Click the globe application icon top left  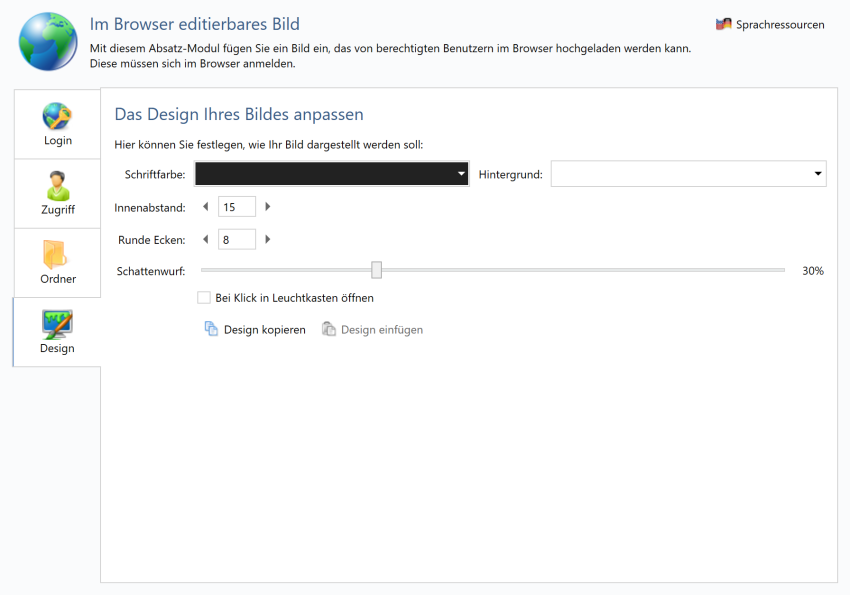click(47, 42)
